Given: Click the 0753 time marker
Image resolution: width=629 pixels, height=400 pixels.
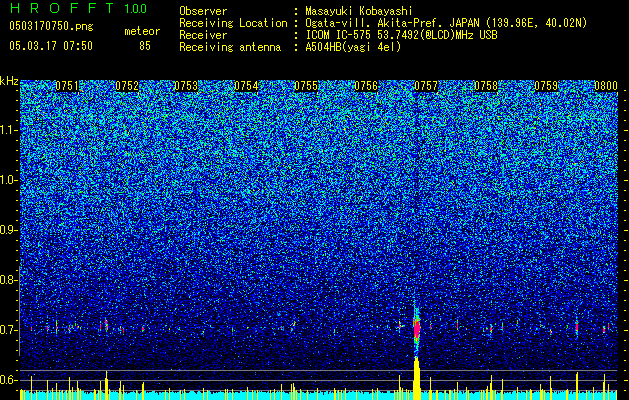Looking at the screenshot, I should (186, 86).
